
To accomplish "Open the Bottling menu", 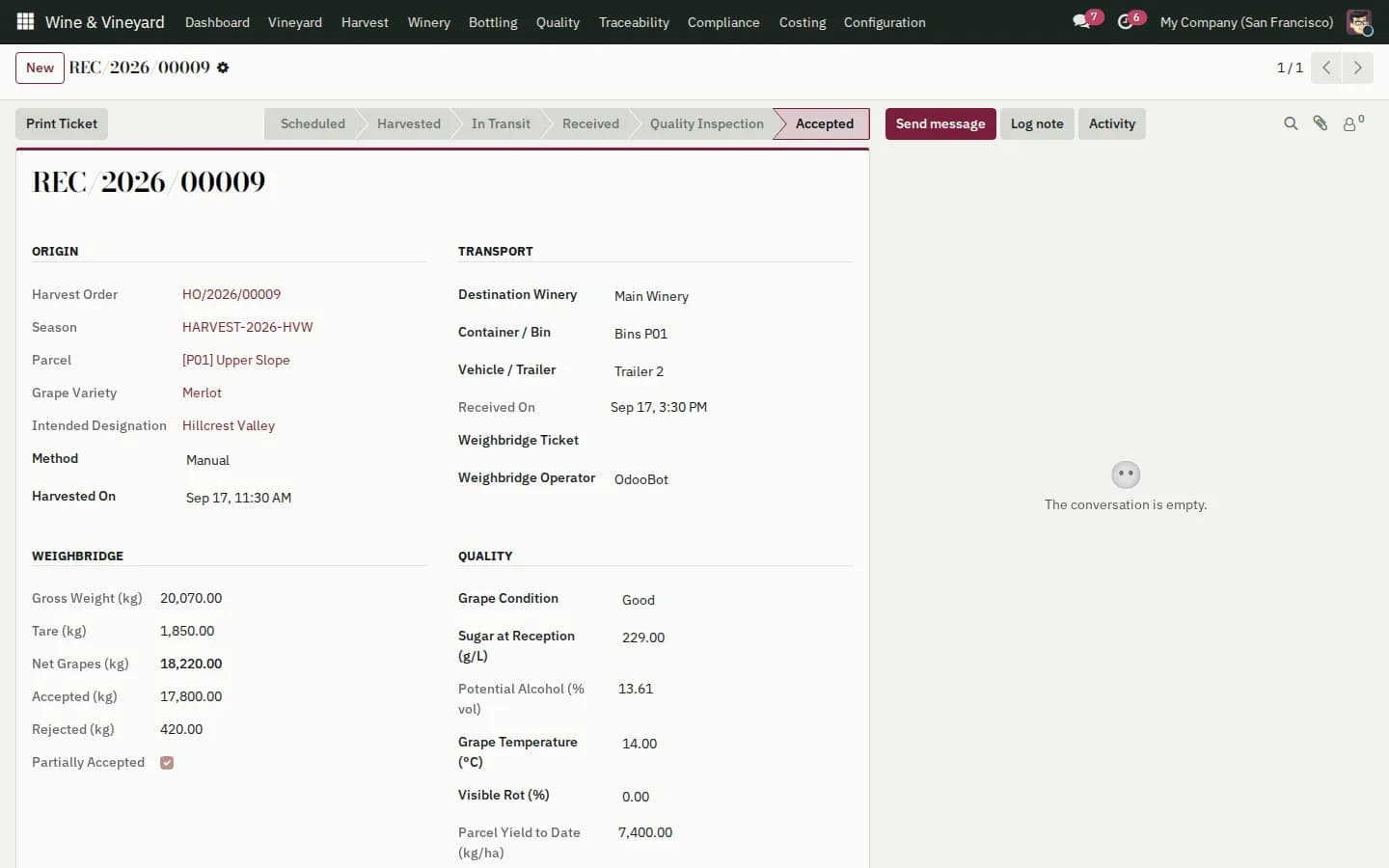I will 493,22.
